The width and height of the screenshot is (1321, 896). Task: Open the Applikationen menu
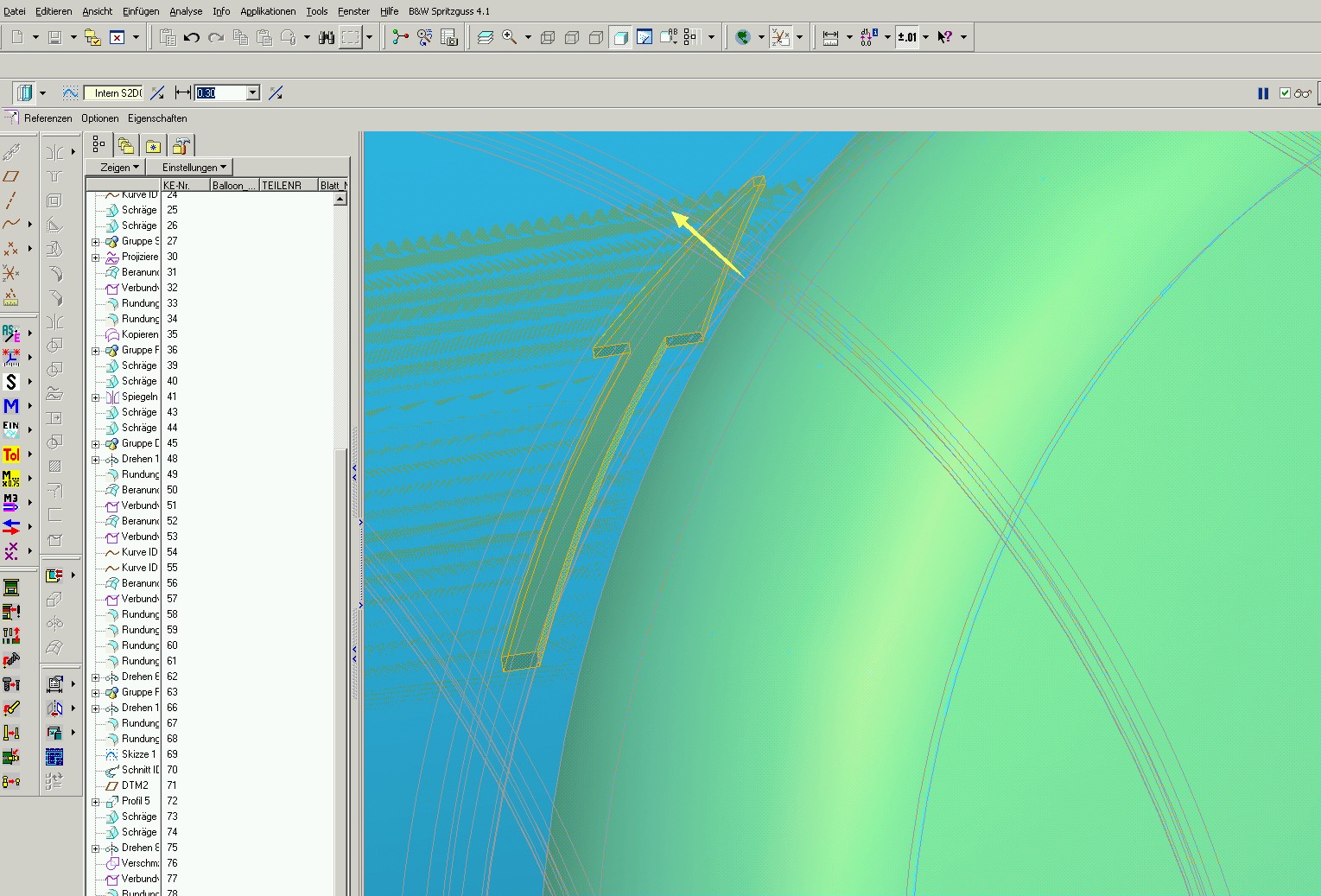pos(268,11)
